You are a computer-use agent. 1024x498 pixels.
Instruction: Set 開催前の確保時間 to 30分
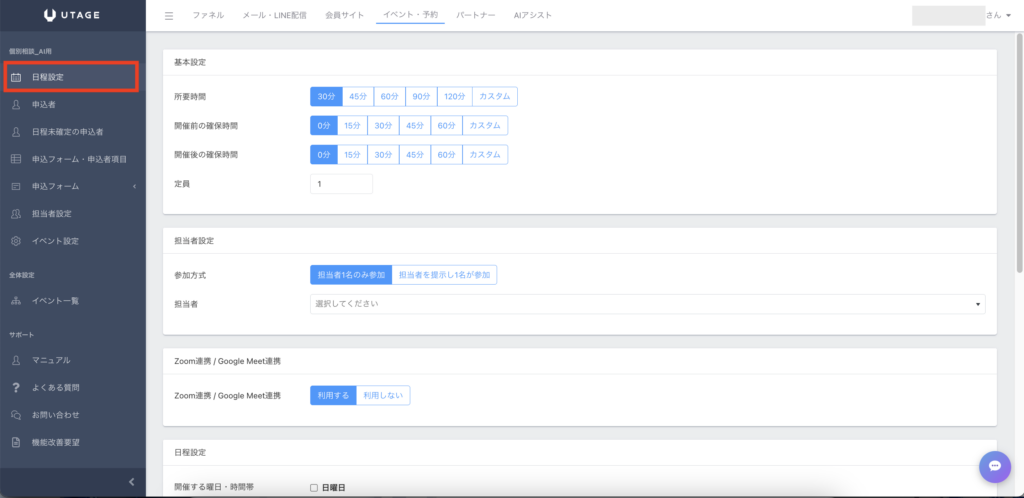click(x=383, y=125)
